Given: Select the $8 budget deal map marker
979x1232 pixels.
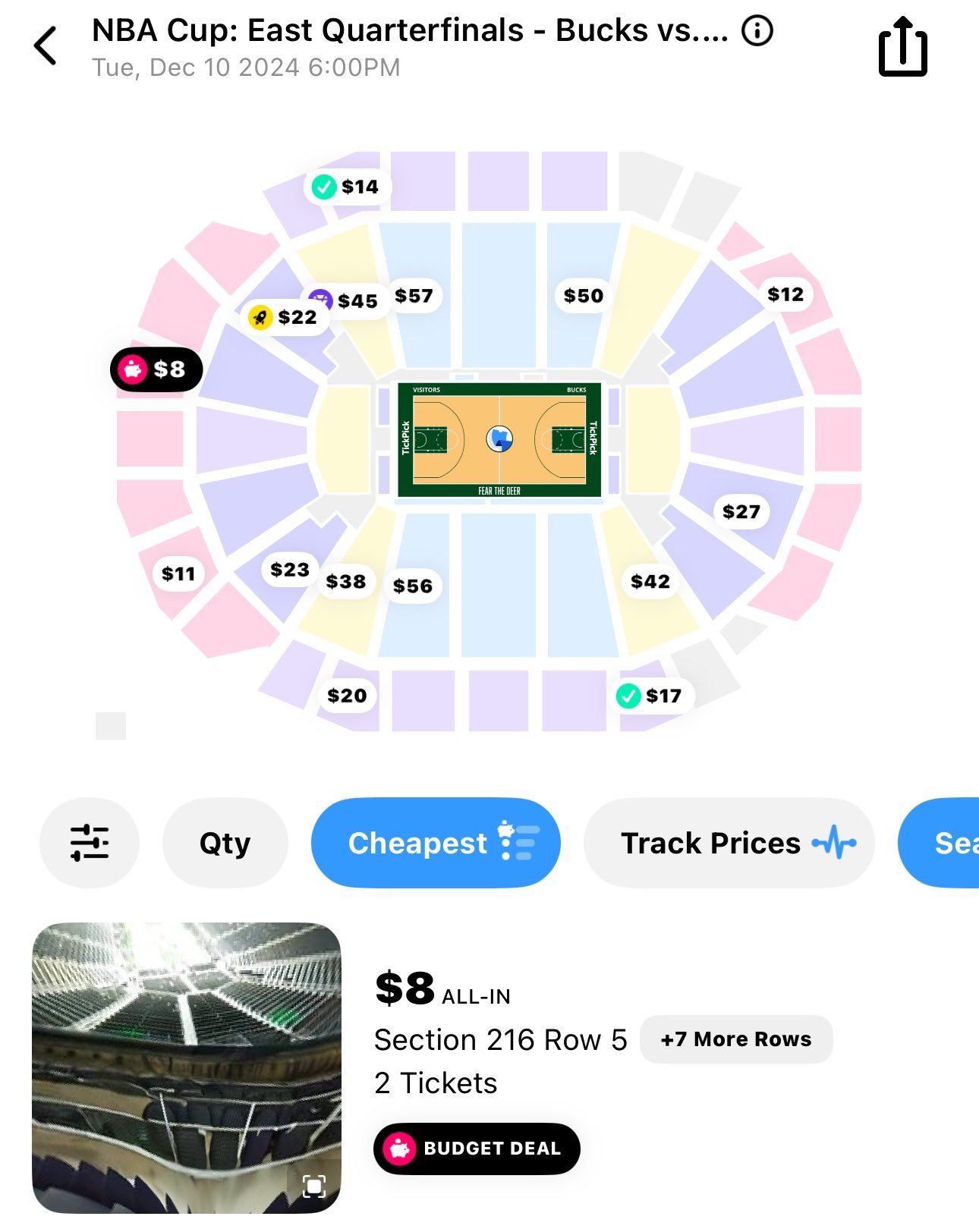Looking at the screenshot, I should [x=156, y=370].
